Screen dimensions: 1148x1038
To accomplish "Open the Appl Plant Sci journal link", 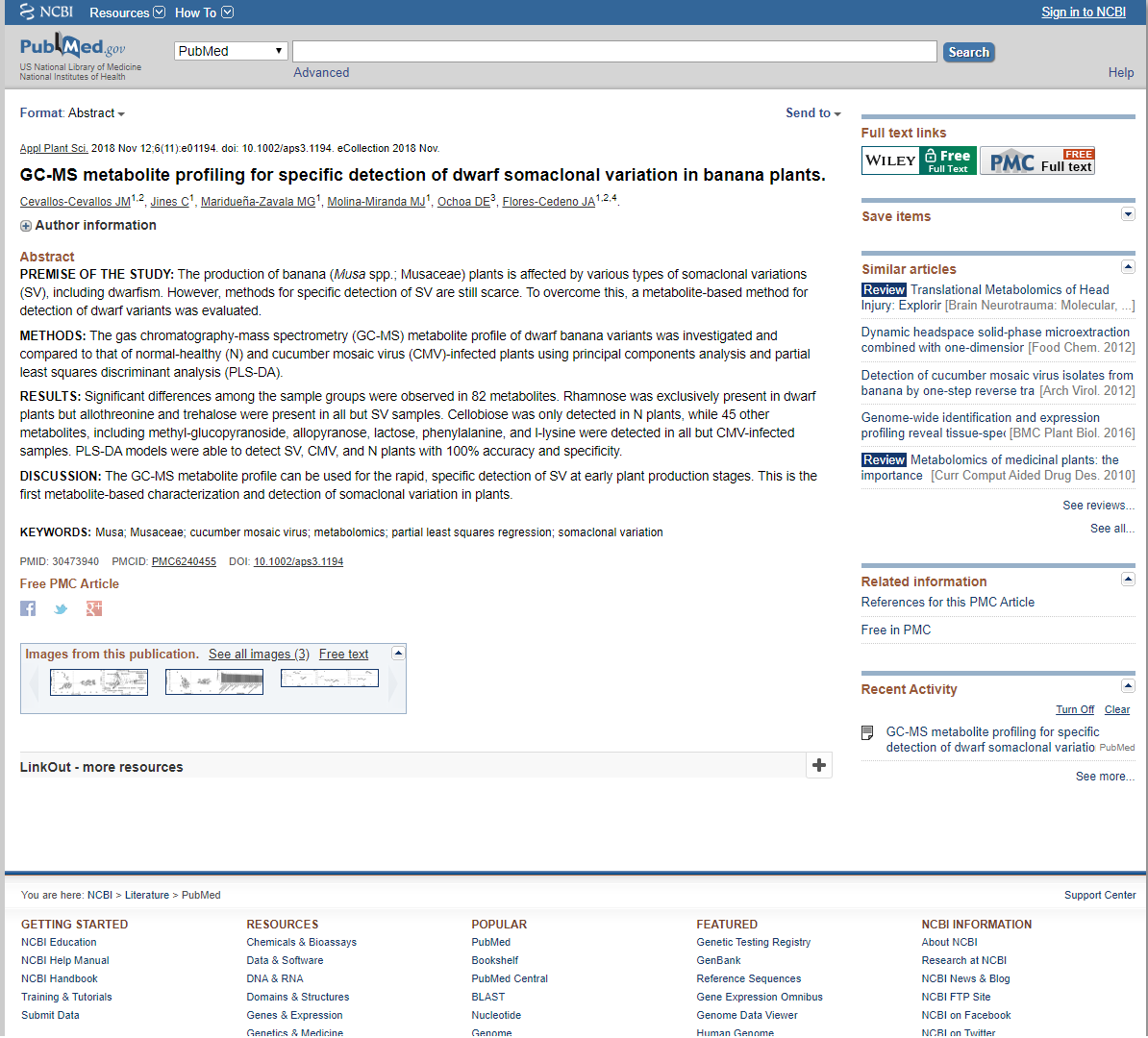I will 54,148.
